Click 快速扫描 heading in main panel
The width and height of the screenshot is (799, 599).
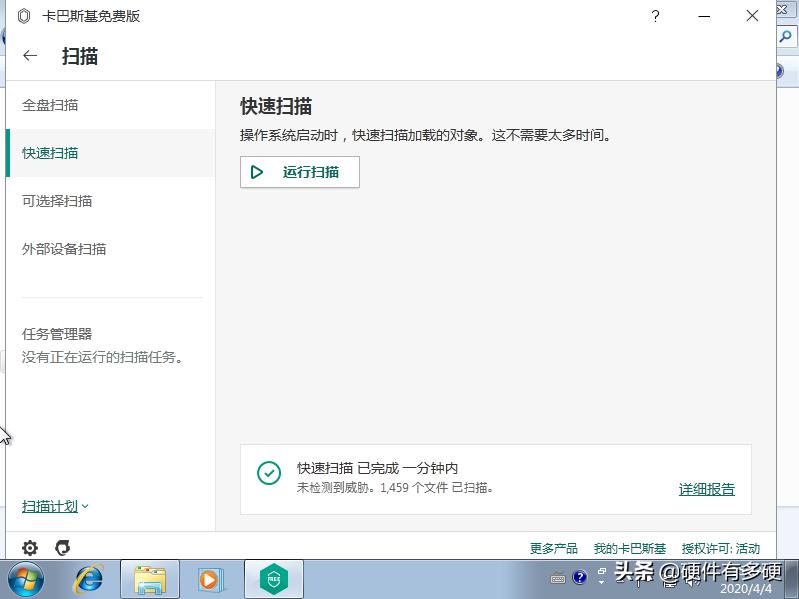276,106
